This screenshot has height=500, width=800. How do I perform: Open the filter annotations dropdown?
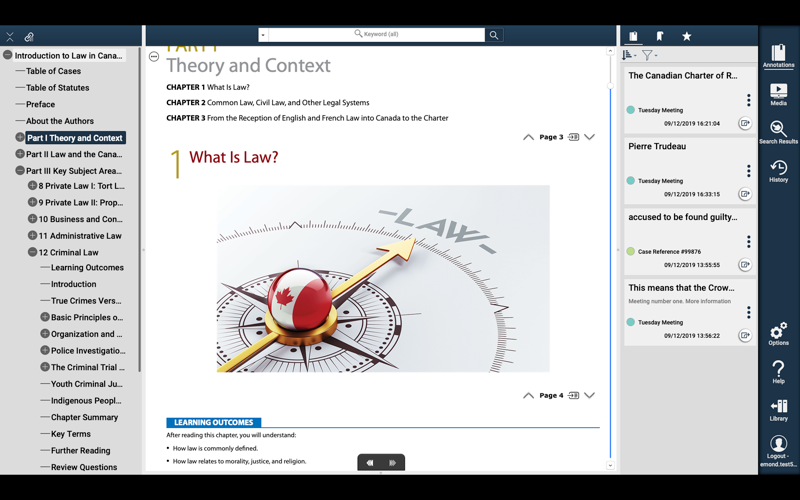point(649,55)
